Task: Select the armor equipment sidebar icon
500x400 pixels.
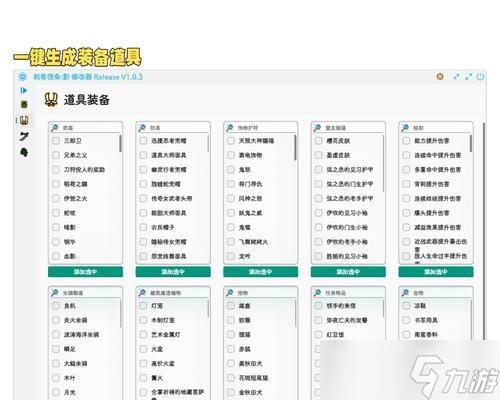Action: [x=24, y=120]
